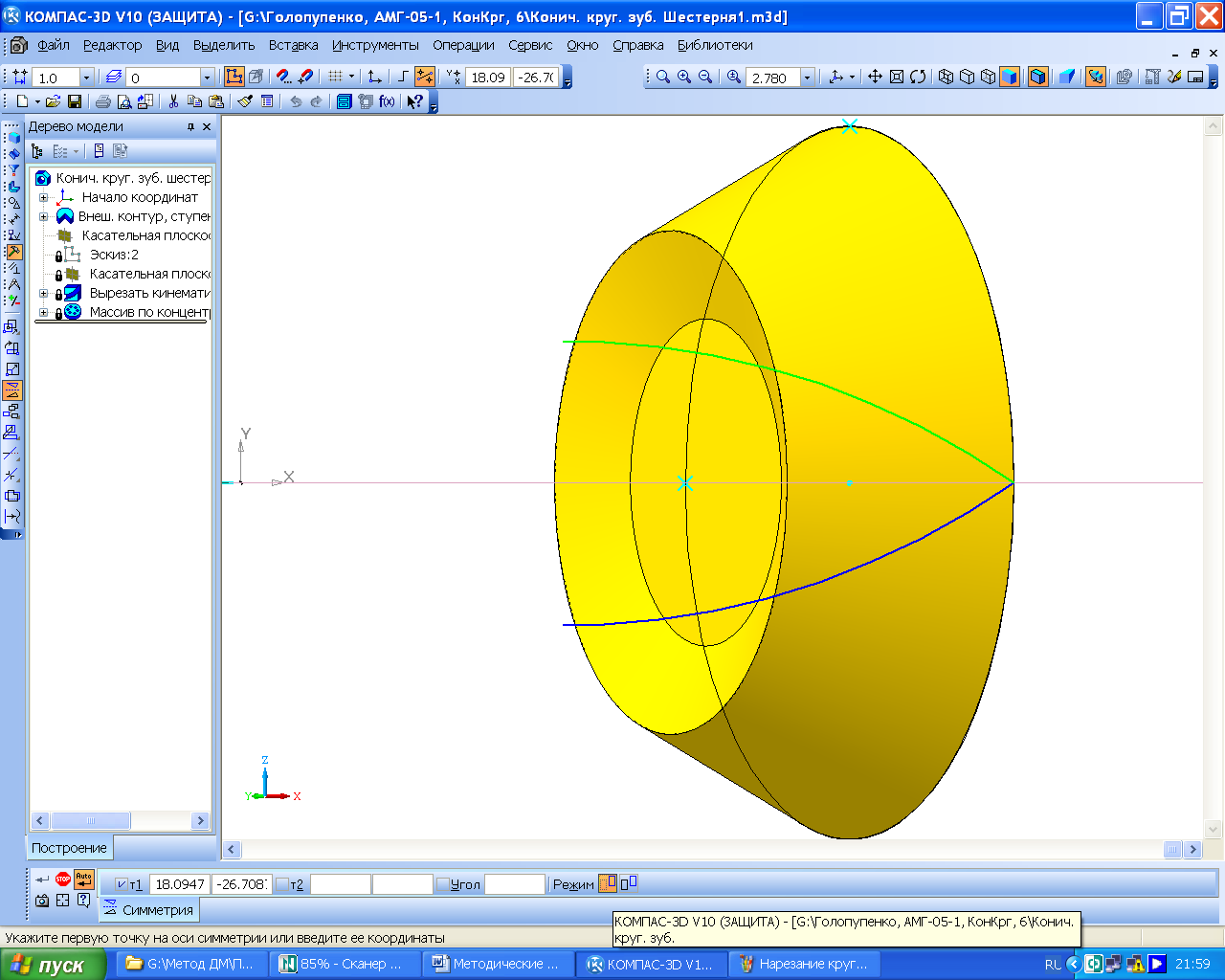Open the zoom scale 2.780 dropdown
This screenshot has width=1225, height=980.
[x=807, y=78]
